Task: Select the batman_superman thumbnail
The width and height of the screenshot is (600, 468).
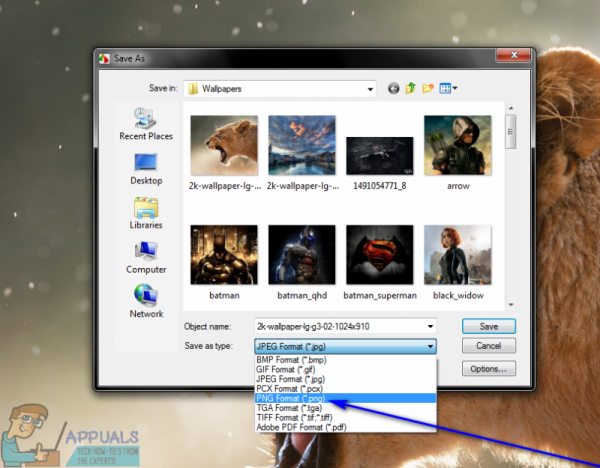Action: click(x=380, y=262)
